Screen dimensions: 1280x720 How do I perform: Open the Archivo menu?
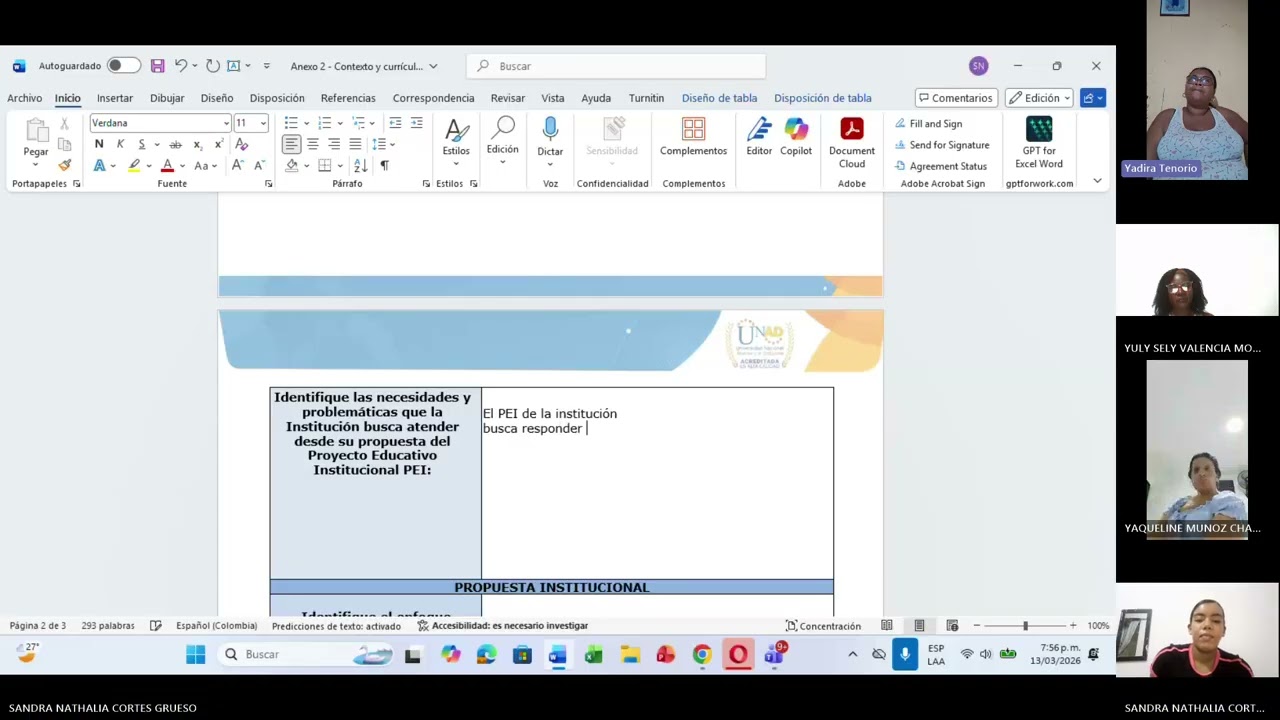25,98
